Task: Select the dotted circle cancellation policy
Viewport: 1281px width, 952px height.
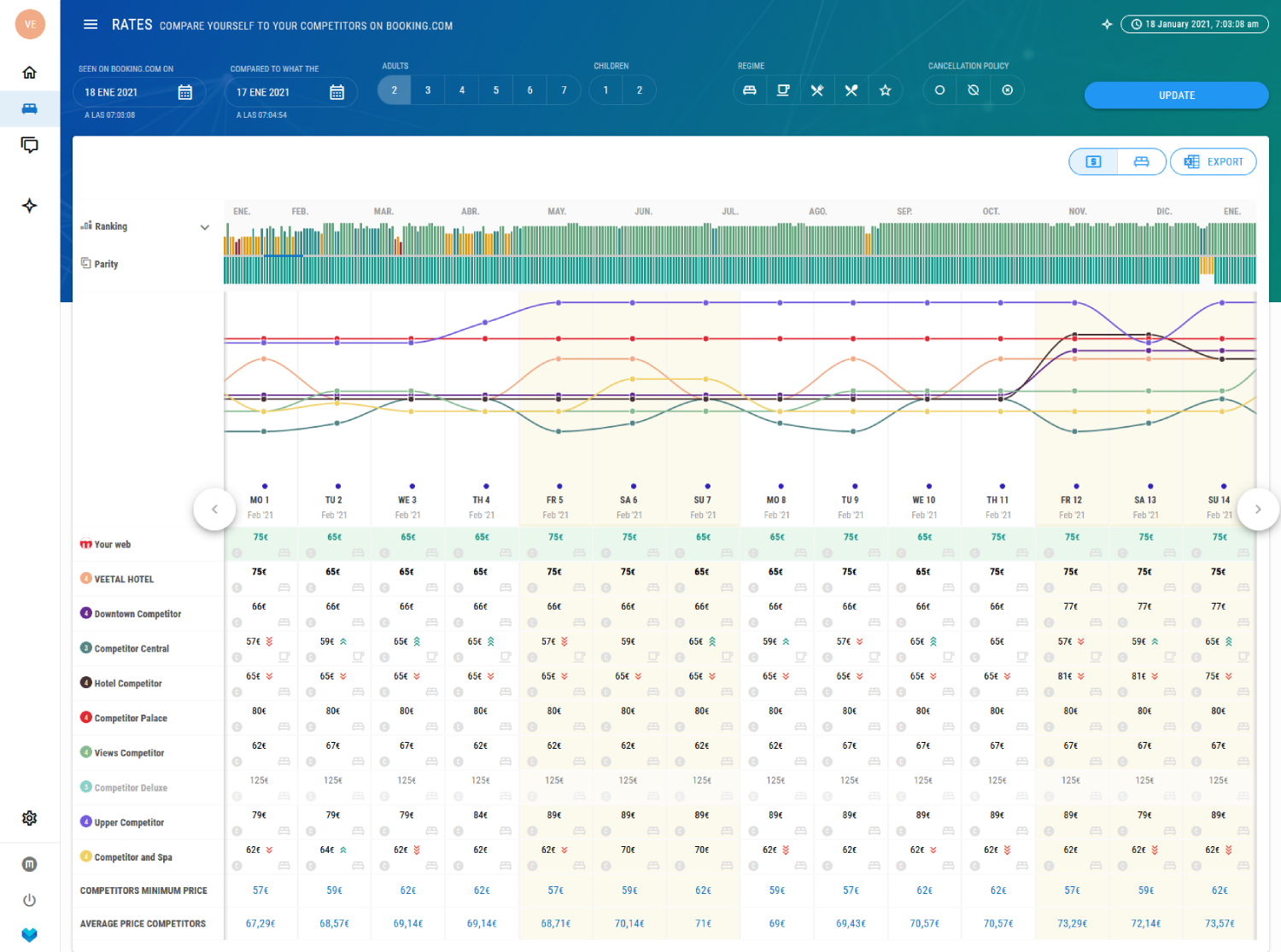Action: pyautogui.click(x=1008, y=91)
